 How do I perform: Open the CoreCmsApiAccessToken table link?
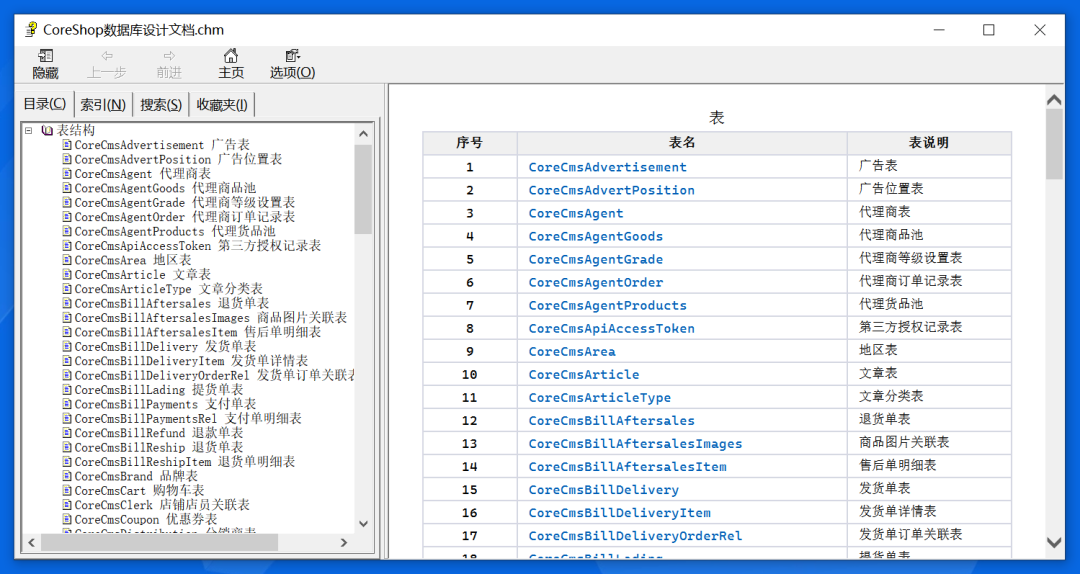[x=612, y=329]
